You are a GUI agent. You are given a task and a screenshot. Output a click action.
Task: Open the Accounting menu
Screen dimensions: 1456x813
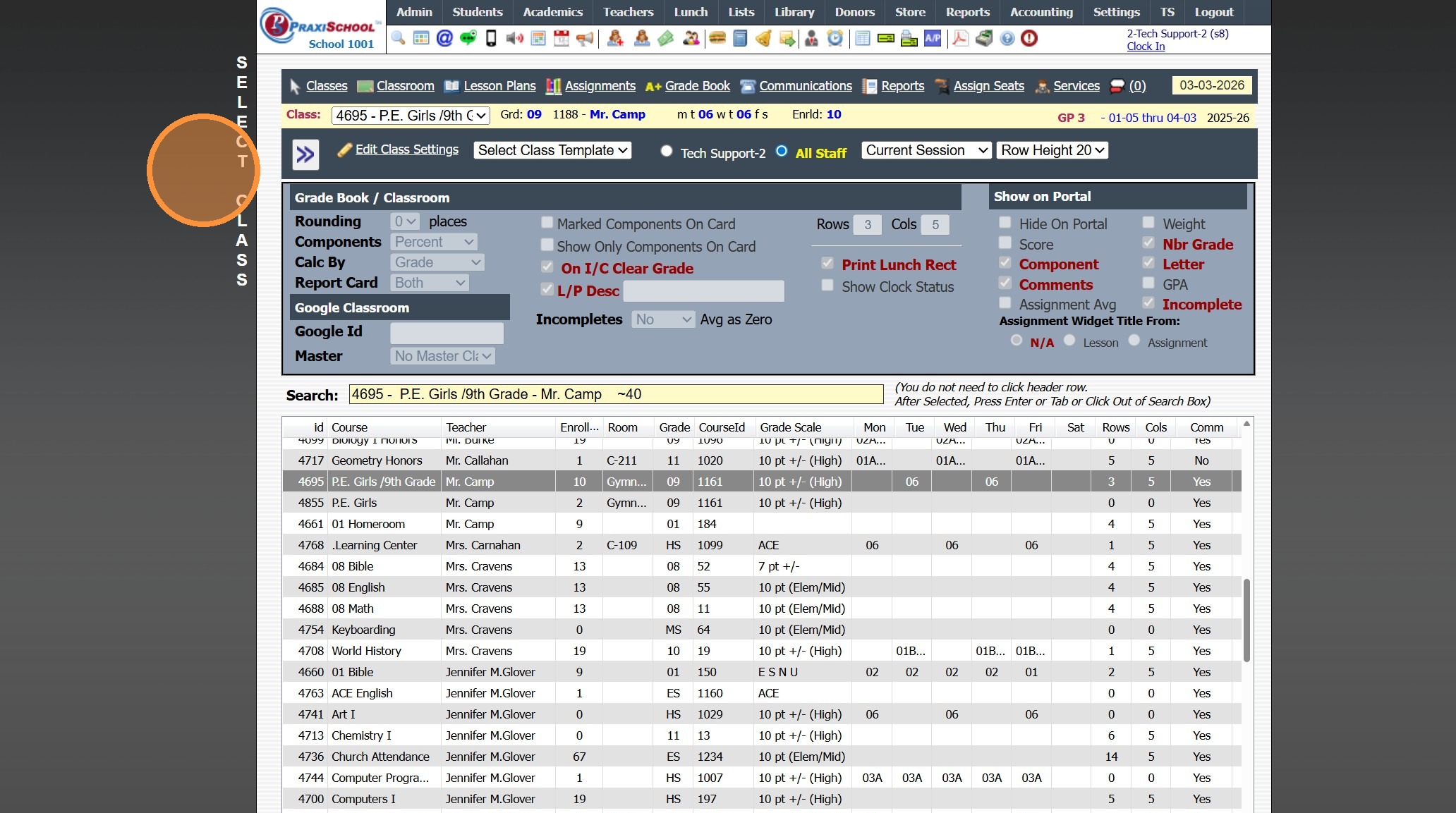(x=1041, y=12)
